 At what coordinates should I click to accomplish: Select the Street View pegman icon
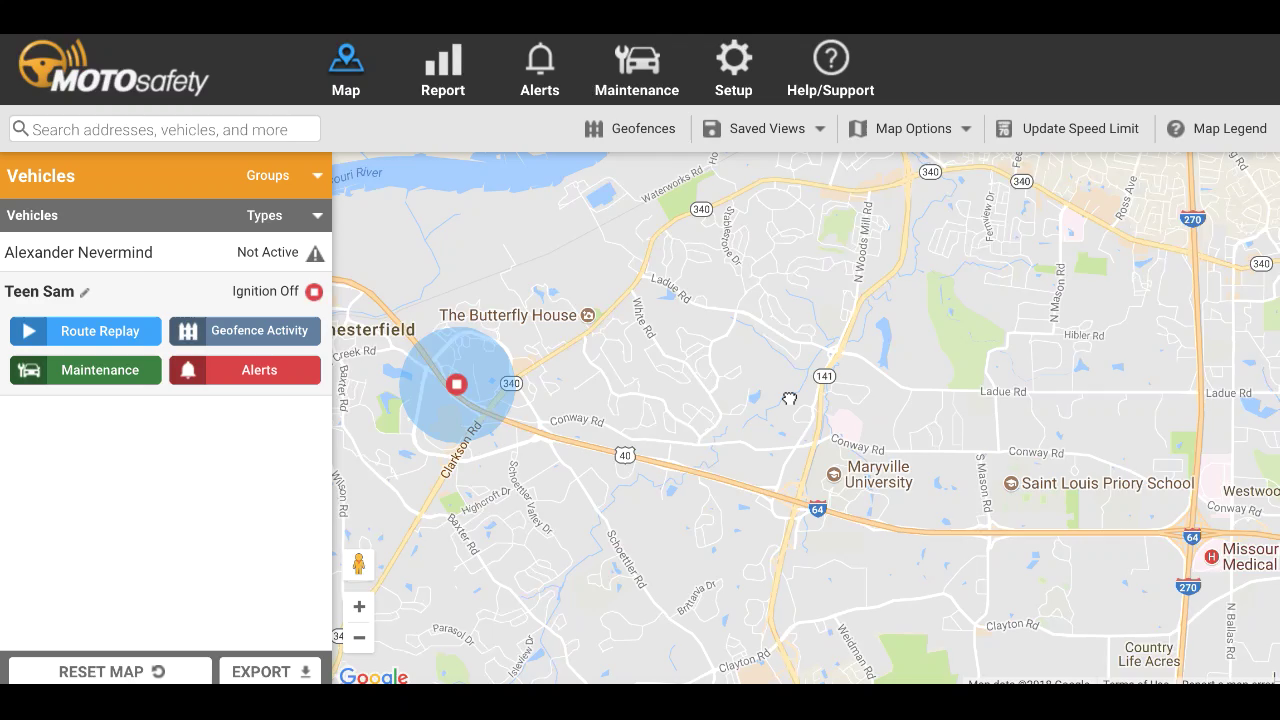[x=359, y=565]
